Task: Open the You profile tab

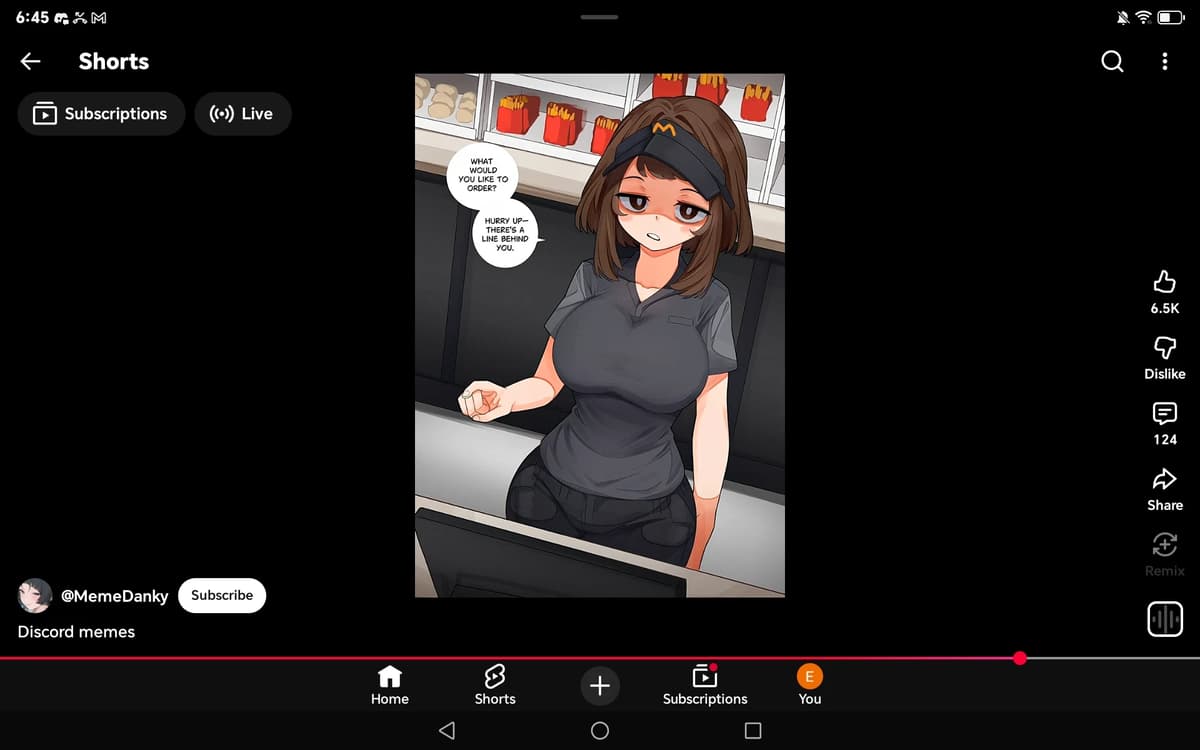Action: coord(810,686)
